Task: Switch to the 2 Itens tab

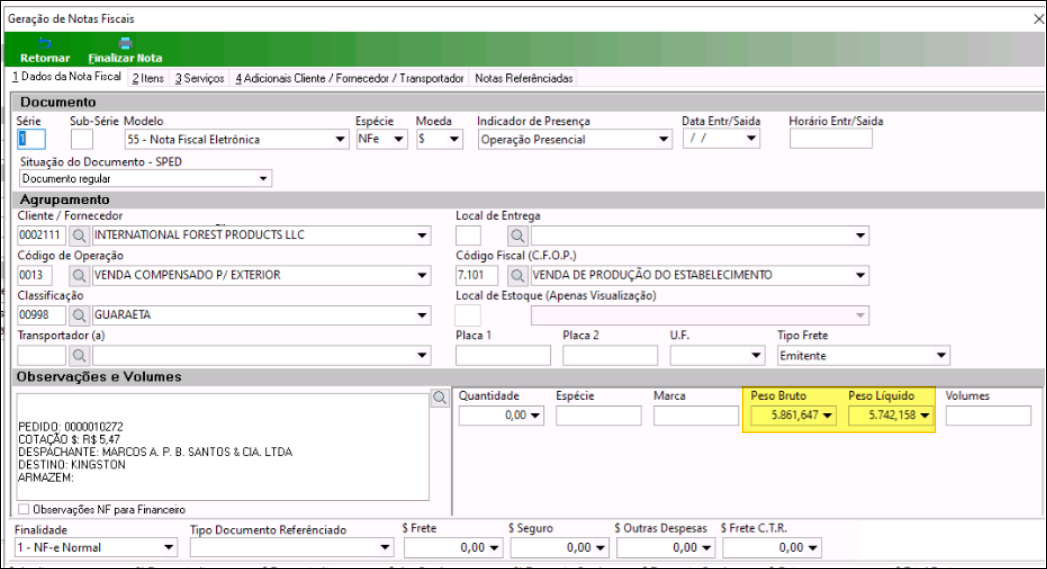Action: [x=148, y=78]
